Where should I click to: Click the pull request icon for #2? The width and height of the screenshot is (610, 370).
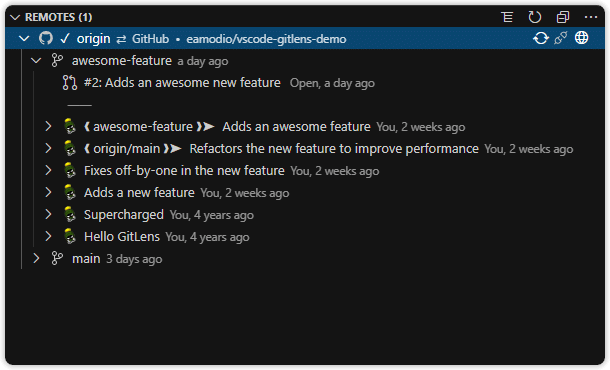[70, 82]
